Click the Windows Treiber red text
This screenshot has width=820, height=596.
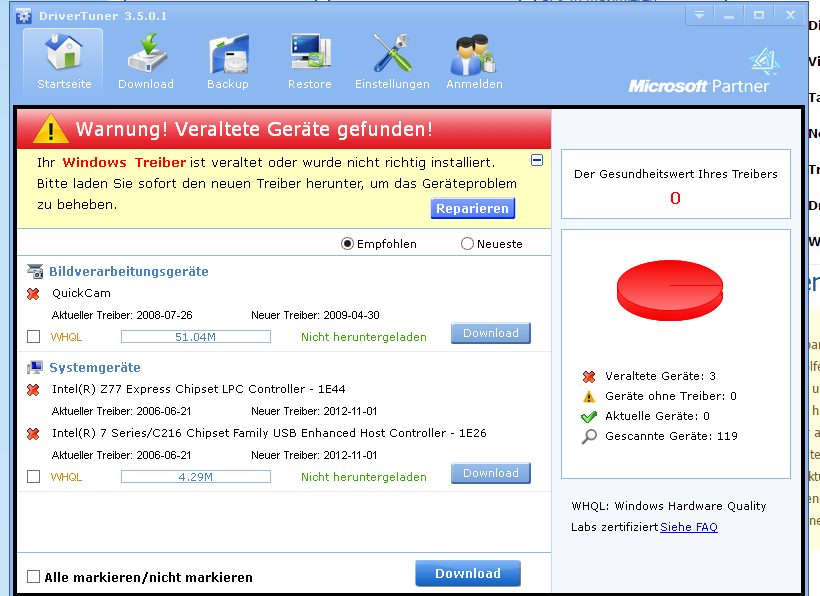124,163
